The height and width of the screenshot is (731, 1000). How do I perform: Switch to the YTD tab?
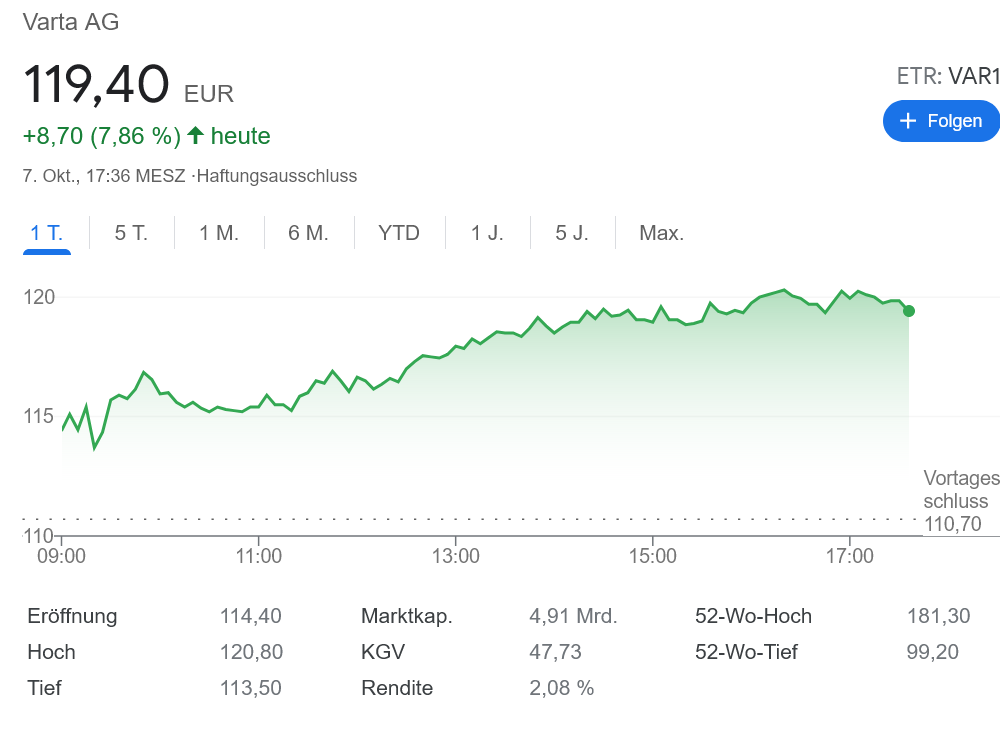point(399,233)
